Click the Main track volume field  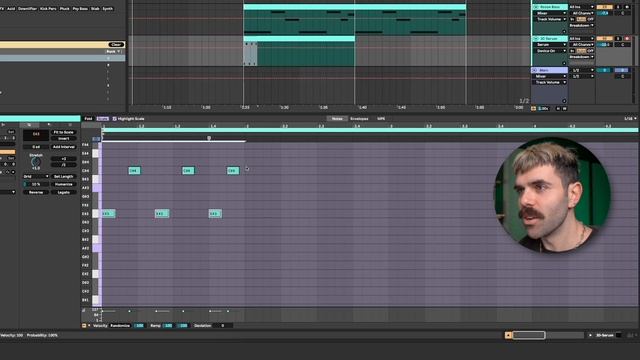point(604,70)
